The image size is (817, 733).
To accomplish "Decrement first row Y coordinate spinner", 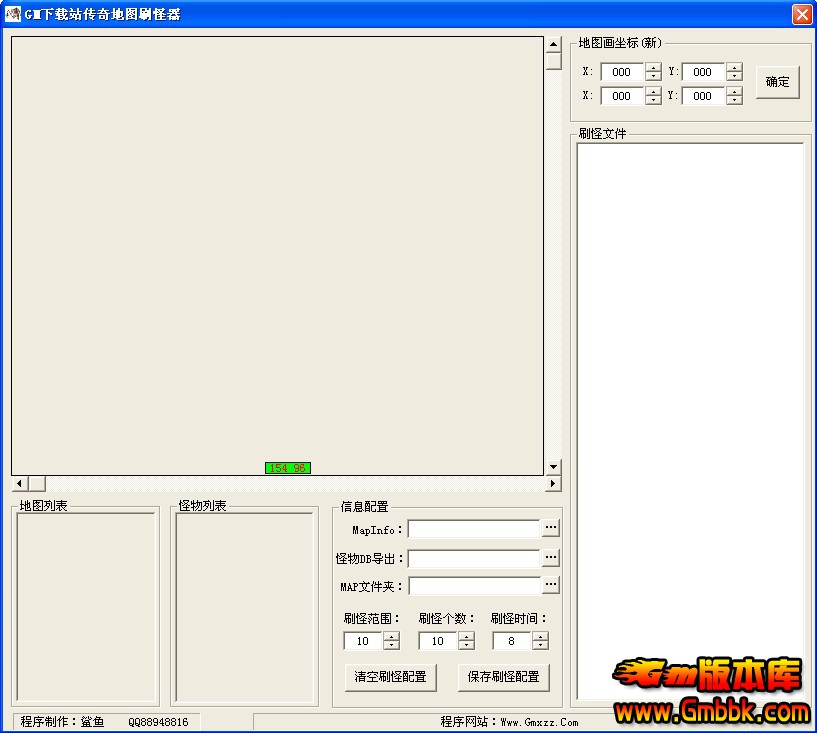I will coord(735,77).
